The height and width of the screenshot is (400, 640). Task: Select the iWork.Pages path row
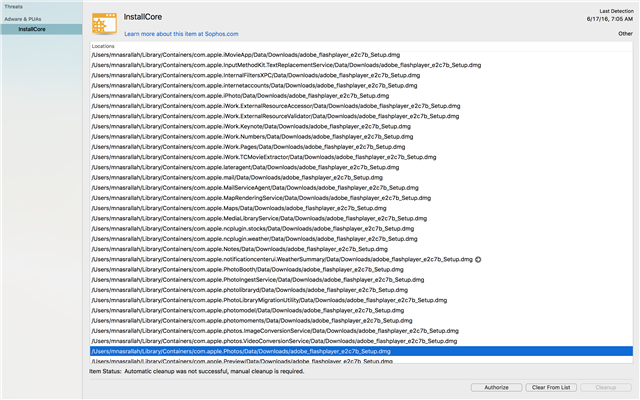pyautogui.click(x=361, y=147)
